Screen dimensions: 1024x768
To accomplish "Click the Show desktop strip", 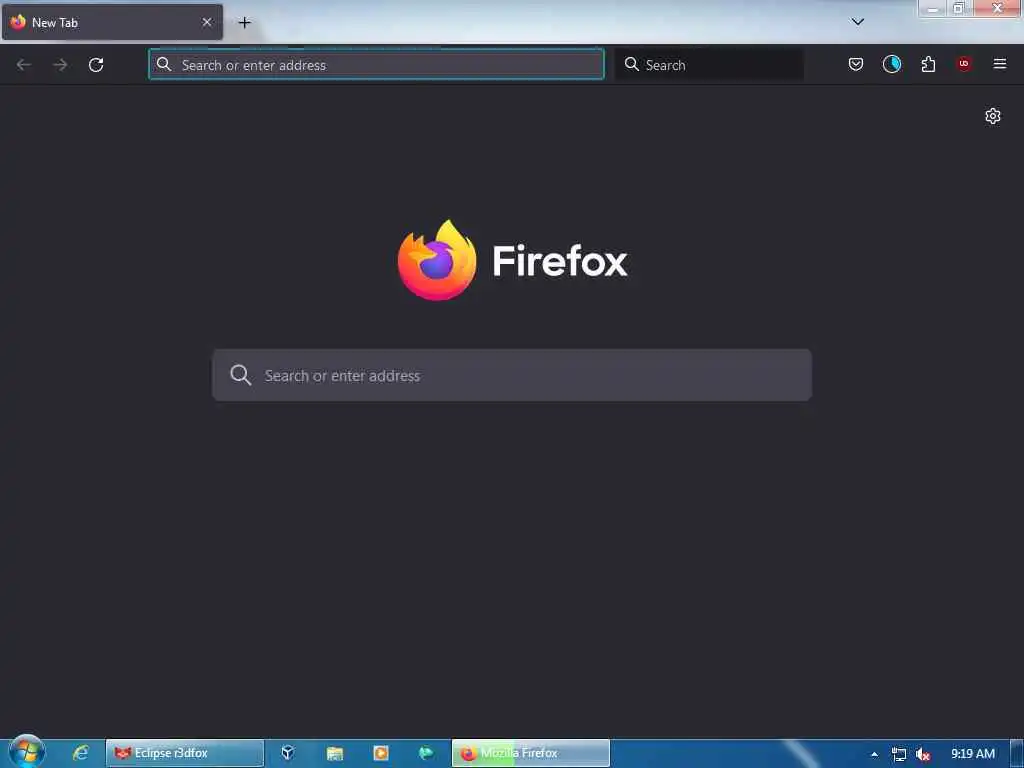I will click(x=1017, y=754).
